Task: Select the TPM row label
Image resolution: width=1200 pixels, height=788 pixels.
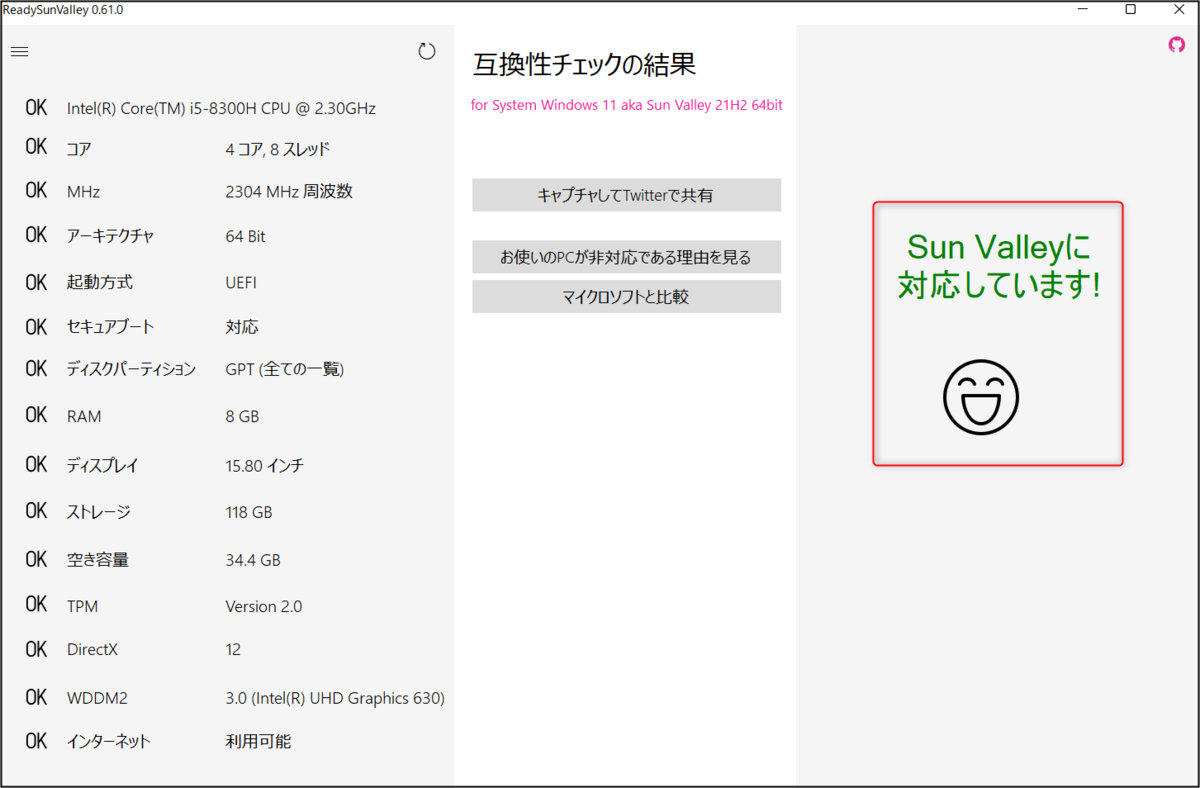Action: coord(82,606)
